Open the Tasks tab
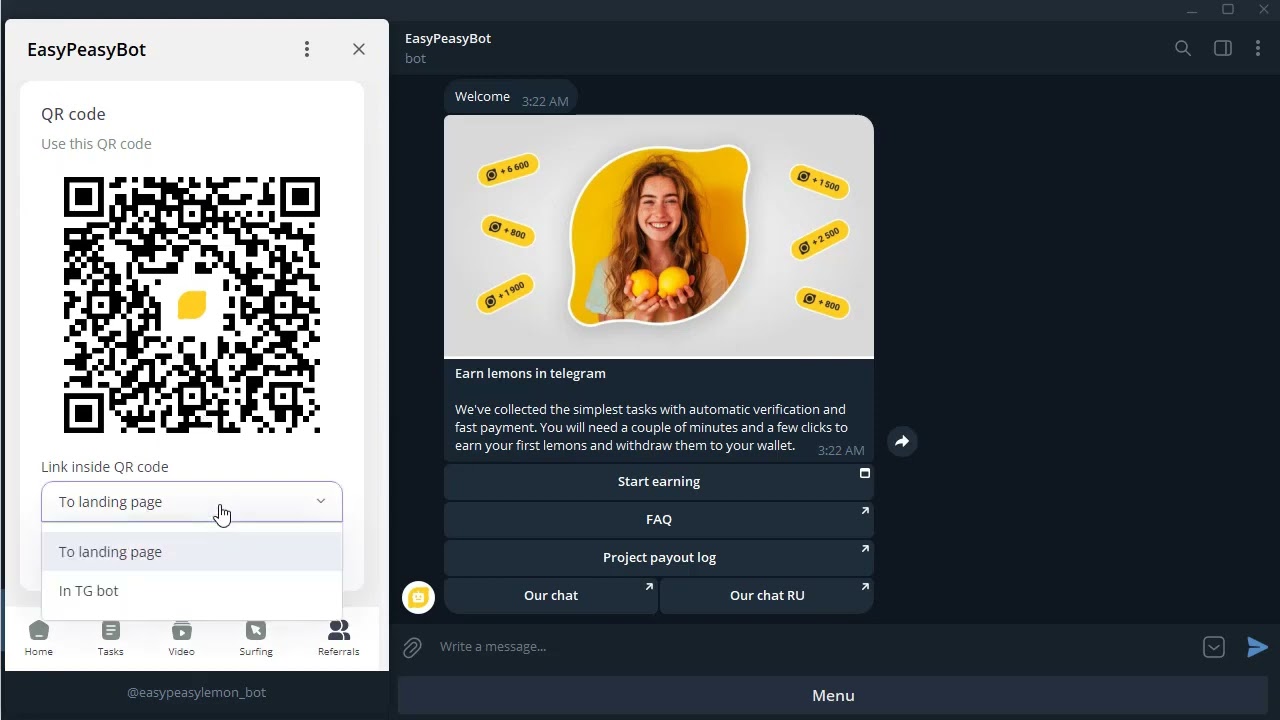Screen dimensions: 1280x720 point(111,638)
